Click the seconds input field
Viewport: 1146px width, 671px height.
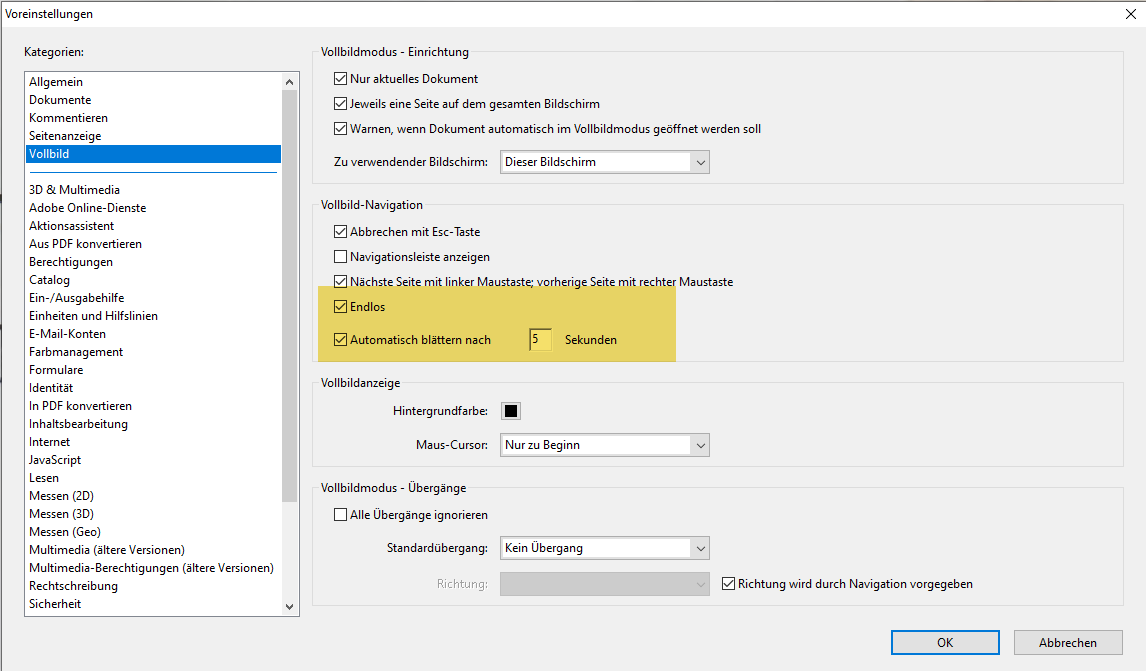(x=540, y=340)
